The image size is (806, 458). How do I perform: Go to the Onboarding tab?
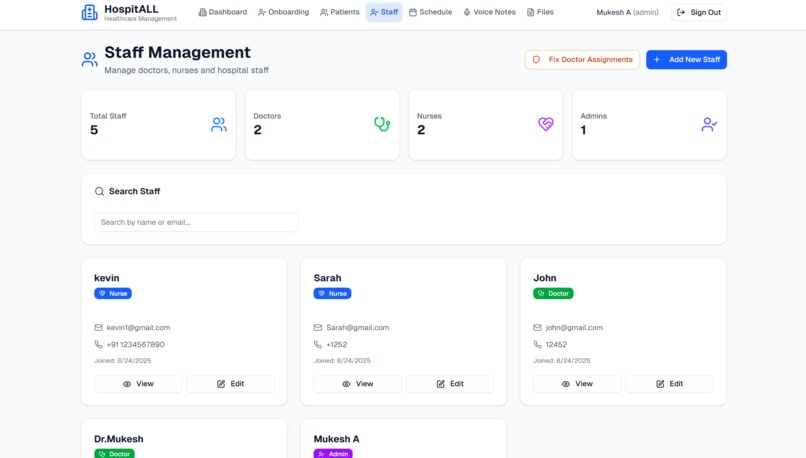click(283, 12)
